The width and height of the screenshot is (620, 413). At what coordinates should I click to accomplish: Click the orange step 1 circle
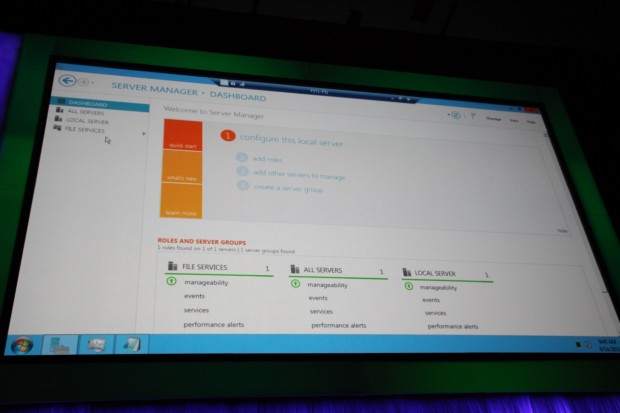(x=228, y=136)
